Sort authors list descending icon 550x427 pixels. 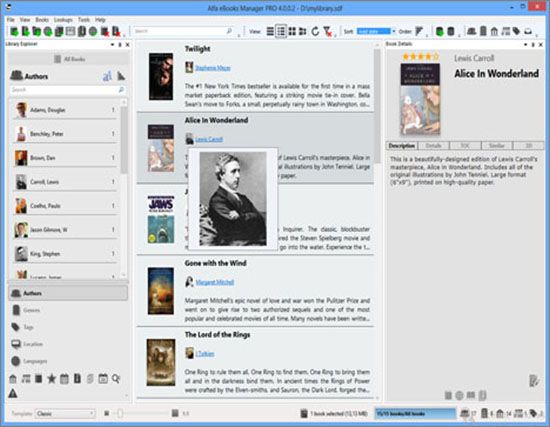tap(121, 76)
